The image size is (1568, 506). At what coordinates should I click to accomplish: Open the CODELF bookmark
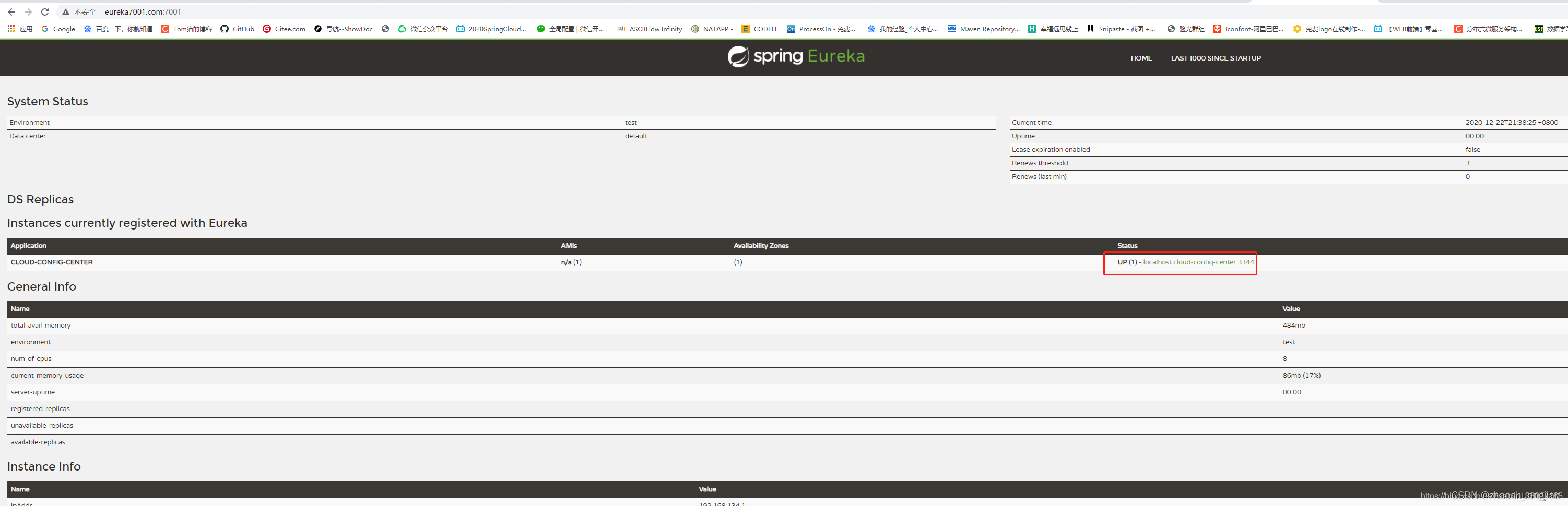click(760, 29)
